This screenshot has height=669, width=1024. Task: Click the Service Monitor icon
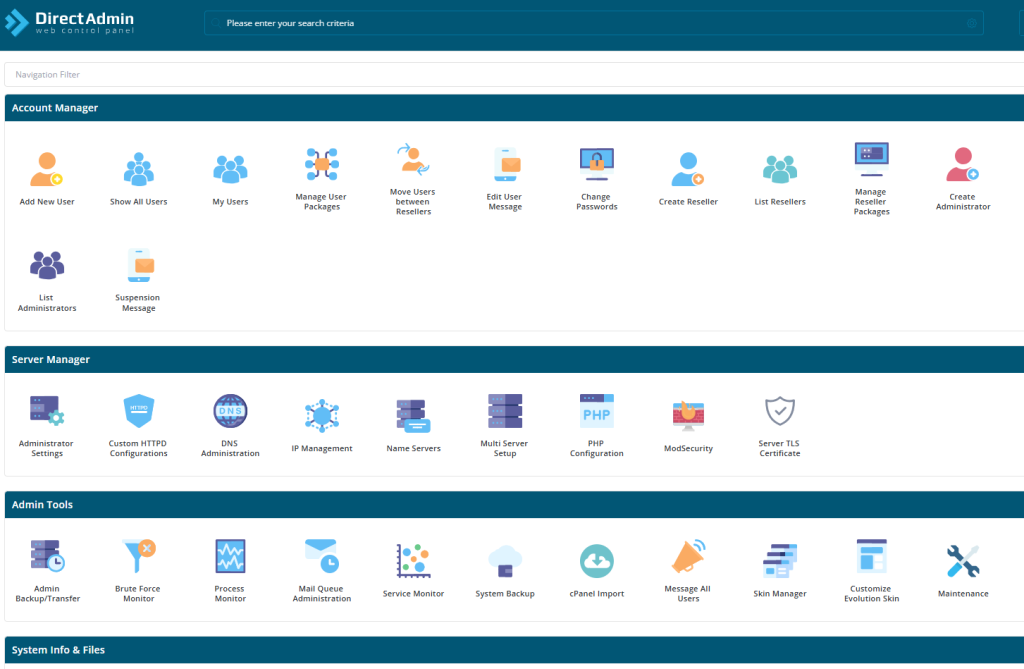(413, 561)
